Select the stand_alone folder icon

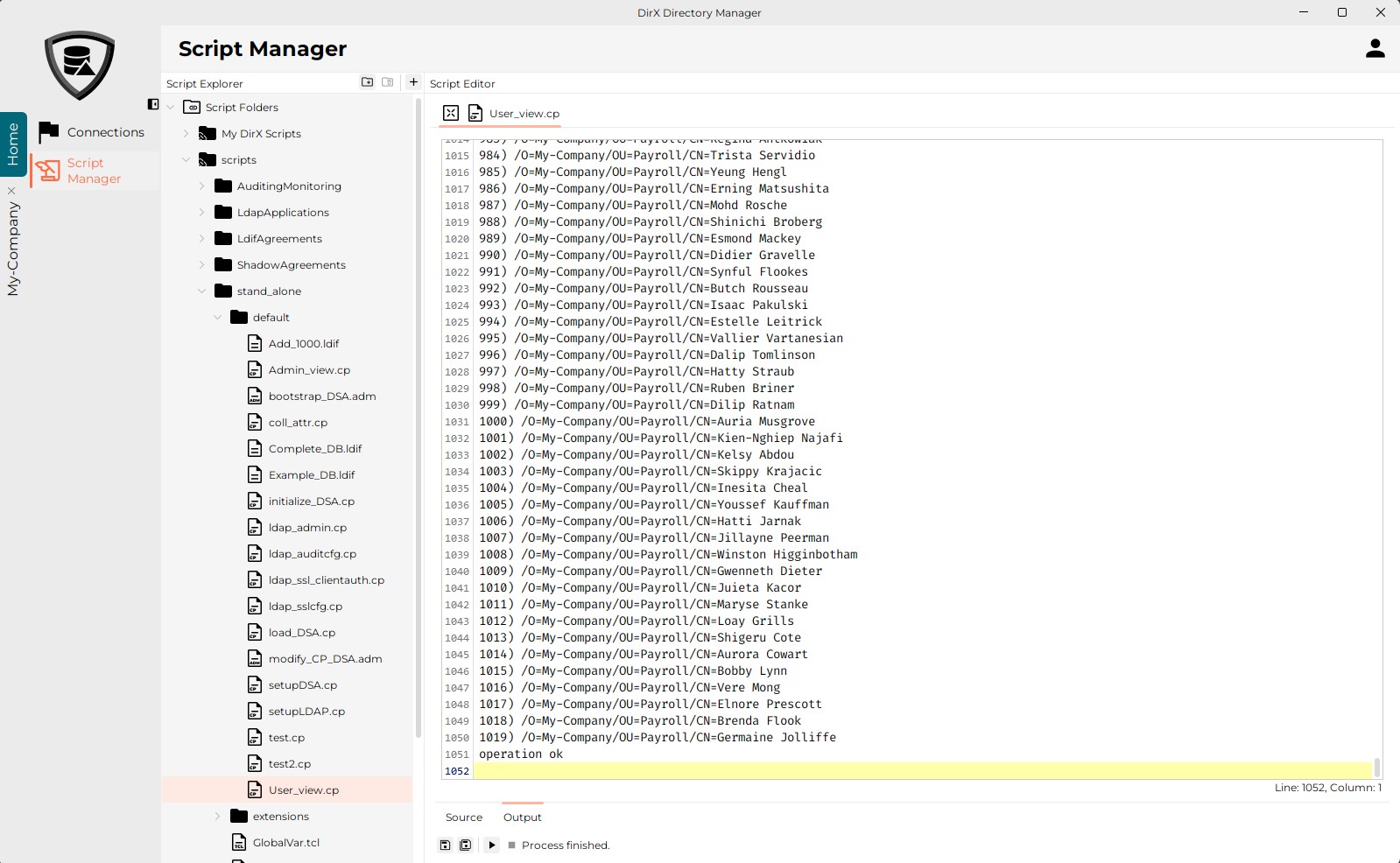point(223,291)
